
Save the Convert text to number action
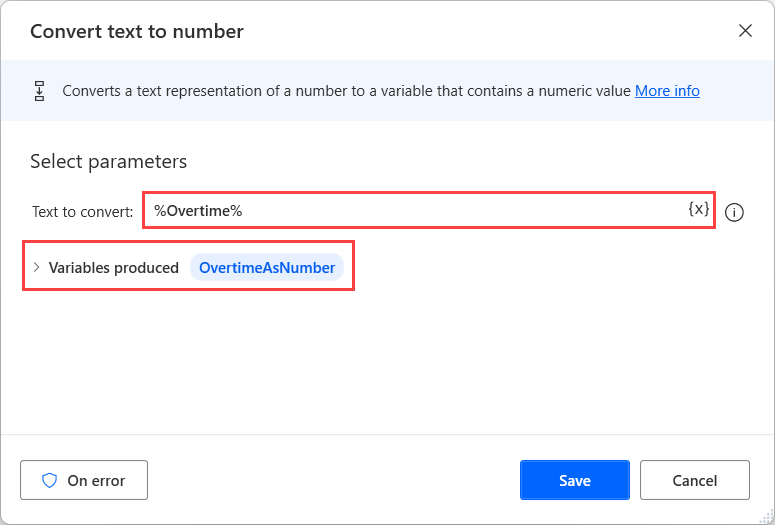(x=574, y=480)
